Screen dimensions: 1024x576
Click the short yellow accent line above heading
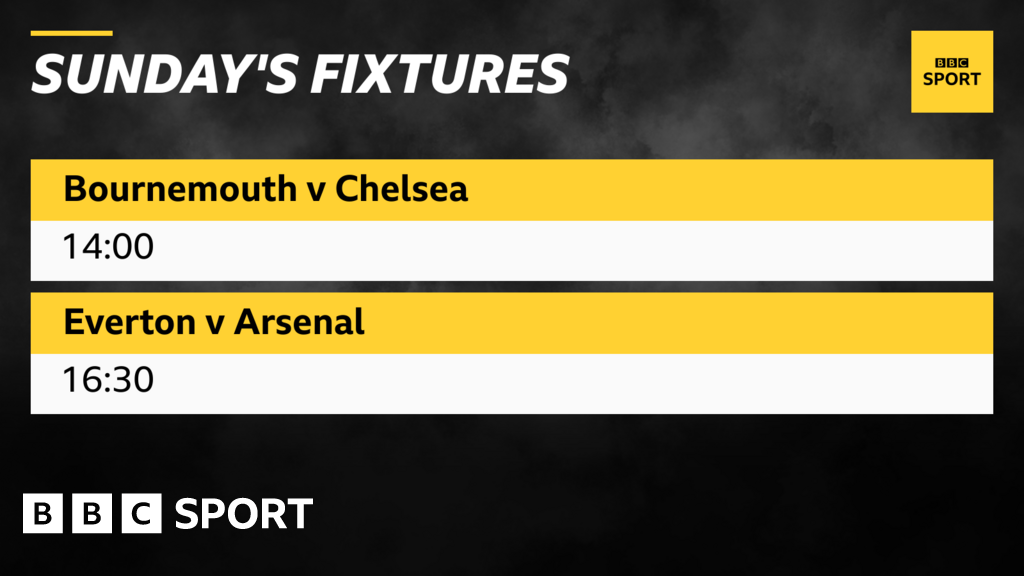point(72,33)
